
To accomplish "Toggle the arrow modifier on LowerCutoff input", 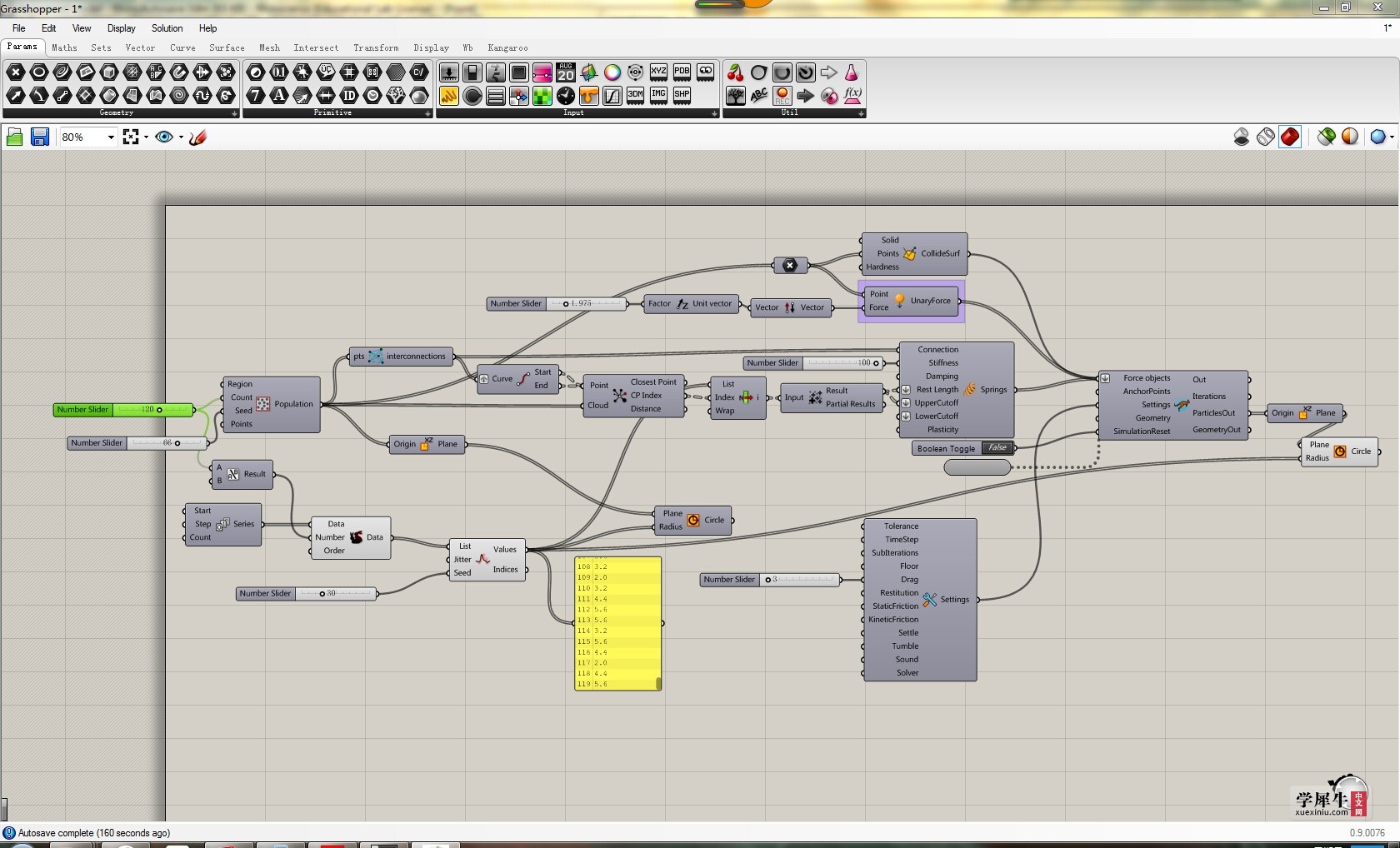I will tap(907, 417).
